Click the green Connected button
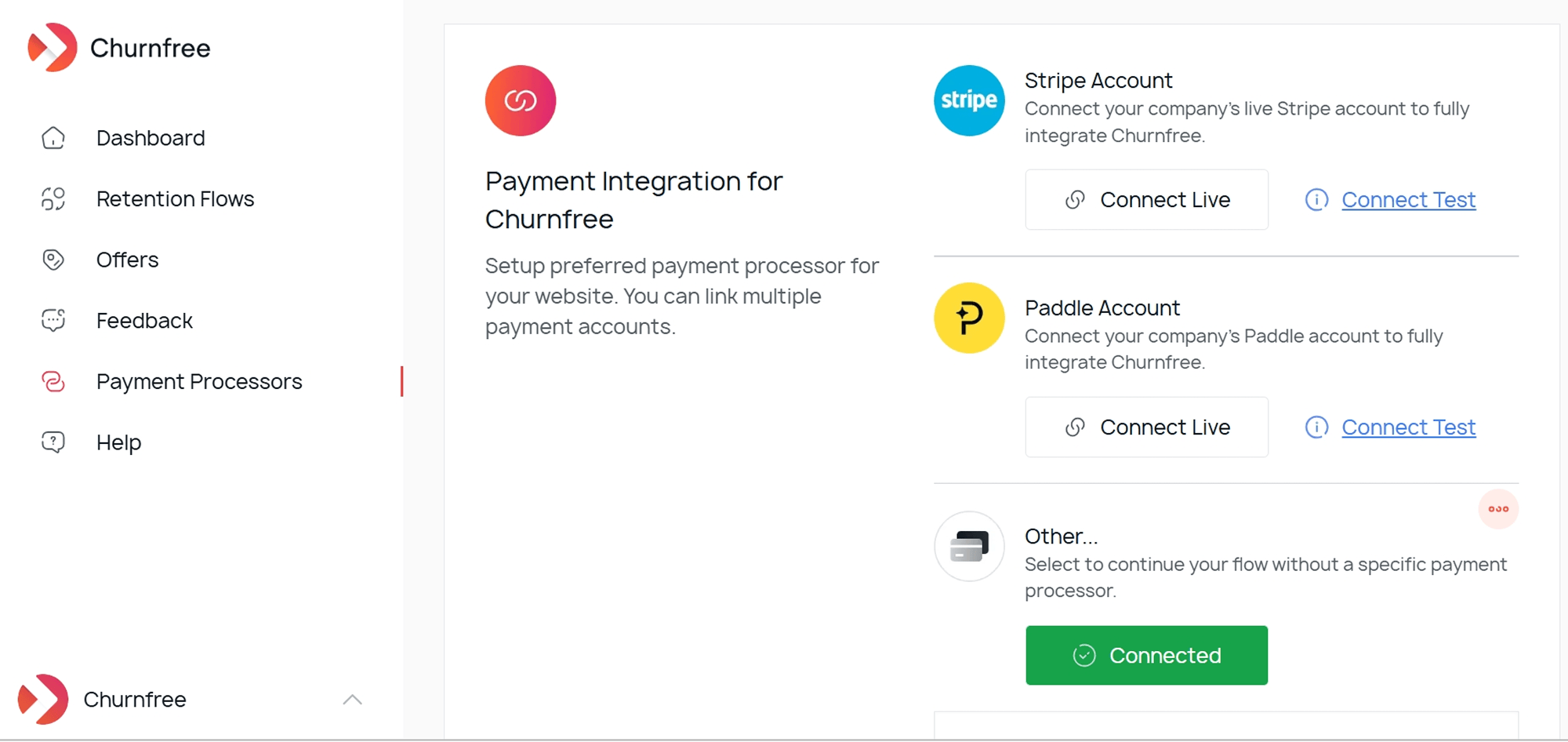1568x742 pixels. click(1146, 655)
